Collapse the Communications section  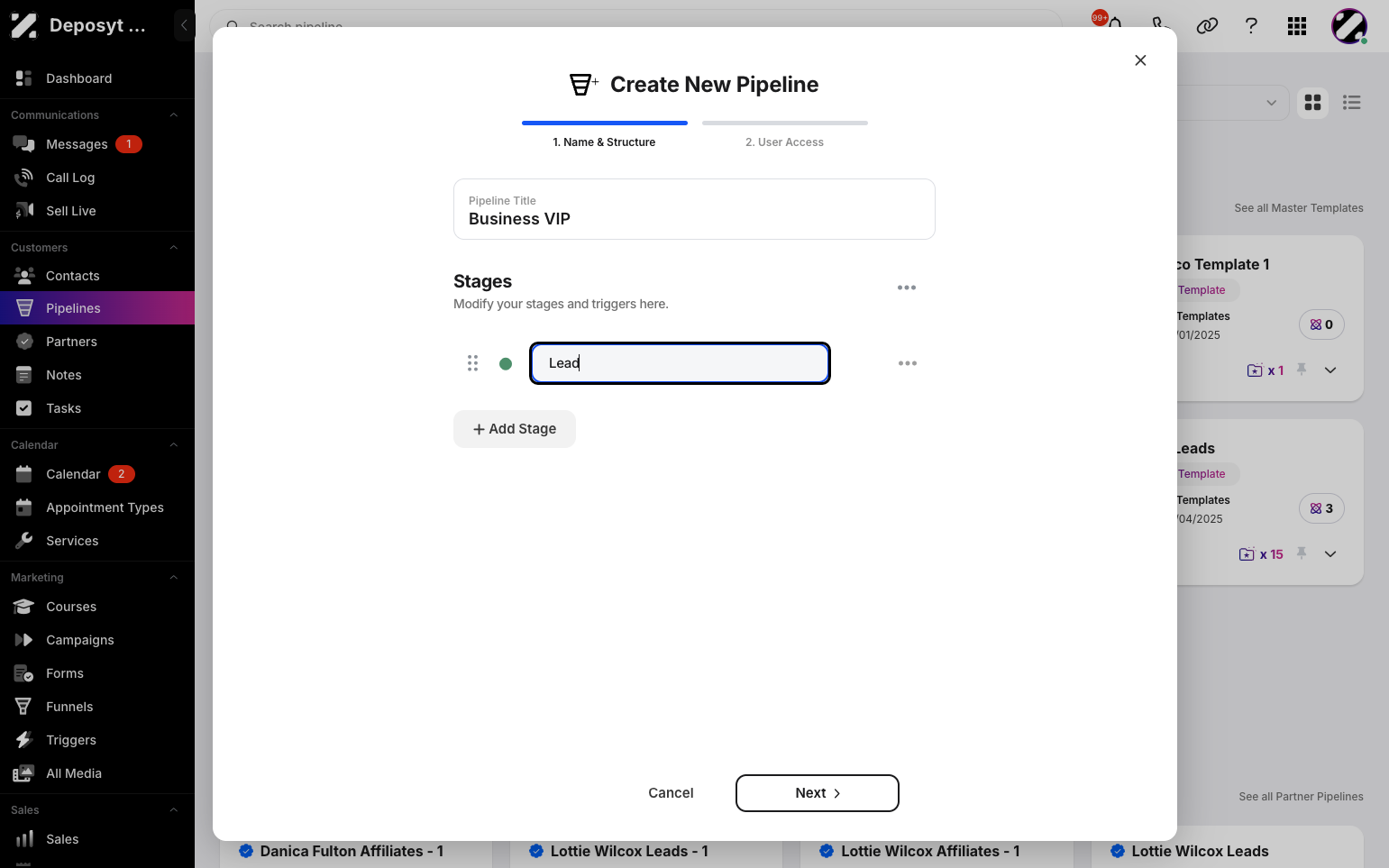pyautogui.click(x=174, y=115)
